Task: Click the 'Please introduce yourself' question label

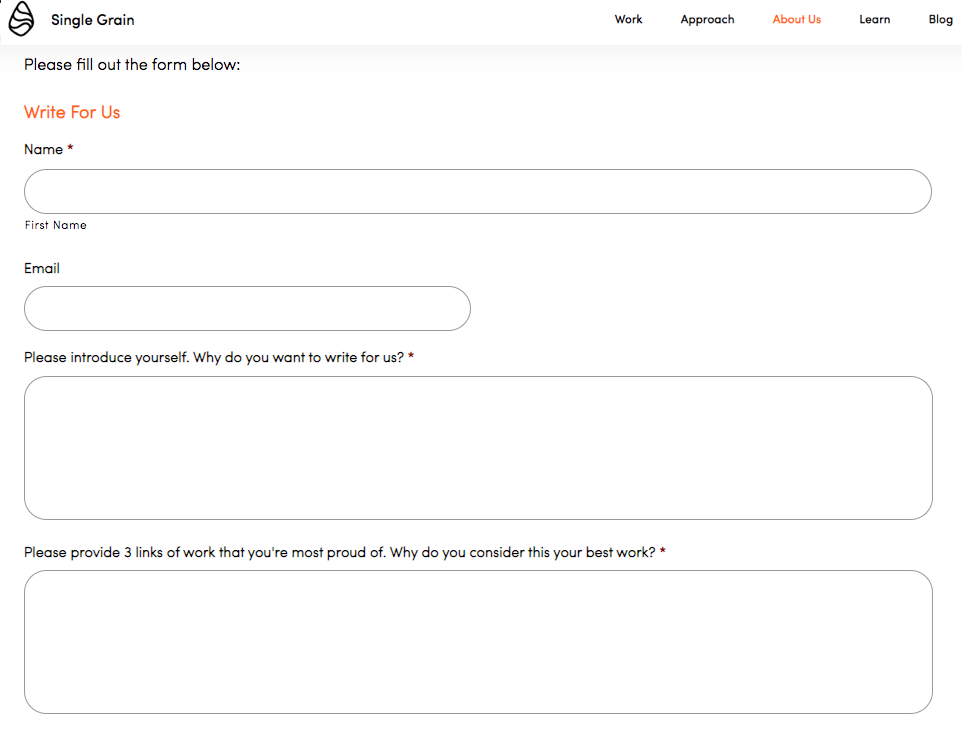Action: pyautogui.click(x=213, y=357)
